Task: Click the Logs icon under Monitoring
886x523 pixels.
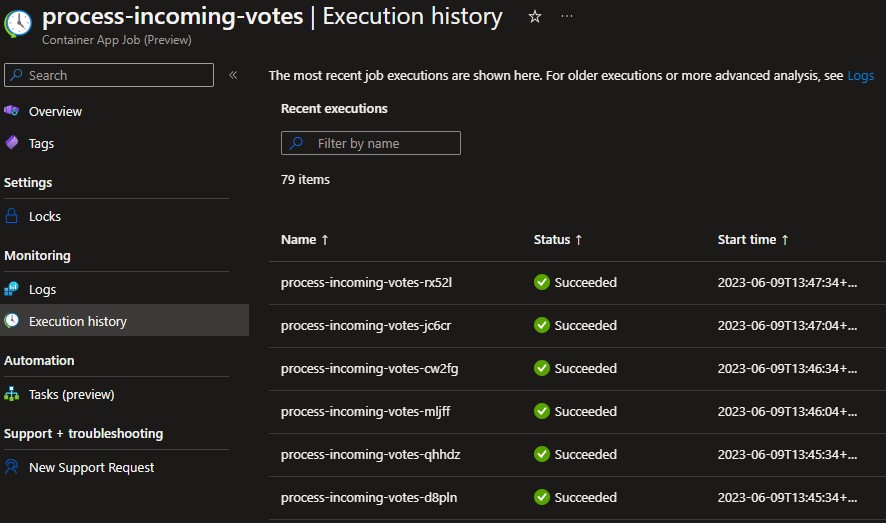Action: tap(12, 289)
